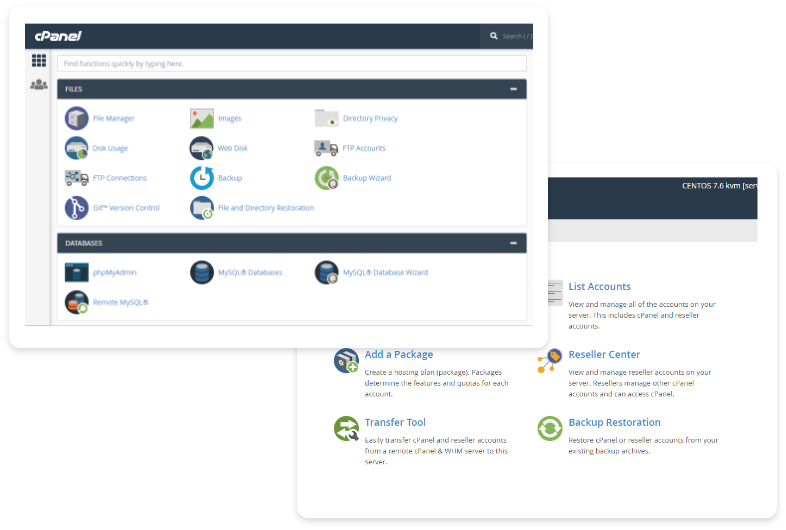The width and height of the screenshot is (786, 530).
Task: Open the Remote MySQL icon
Action: (x=77, y=302)
